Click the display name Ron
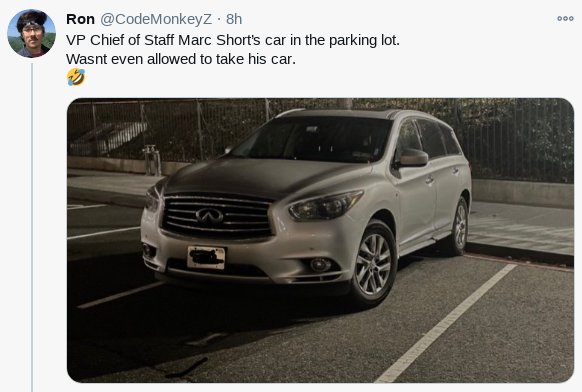 (80, 19)
